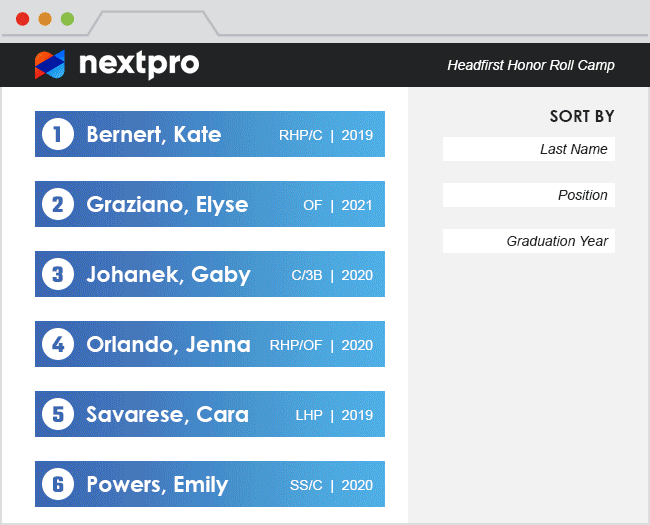This screenshot has height=525, width=650.
Task: Sort players by Graduation Year
Action: pyautogui.click(x=529, y=241)
